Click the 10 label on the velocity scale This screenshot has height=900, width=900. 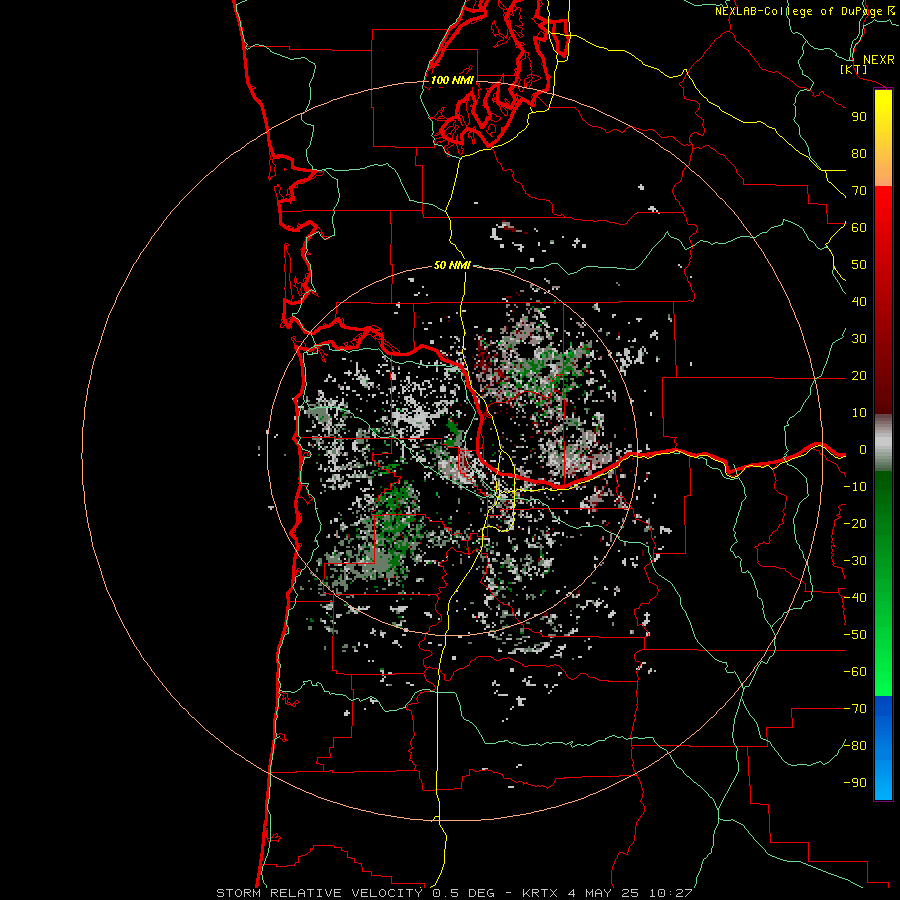click(859, 413)
